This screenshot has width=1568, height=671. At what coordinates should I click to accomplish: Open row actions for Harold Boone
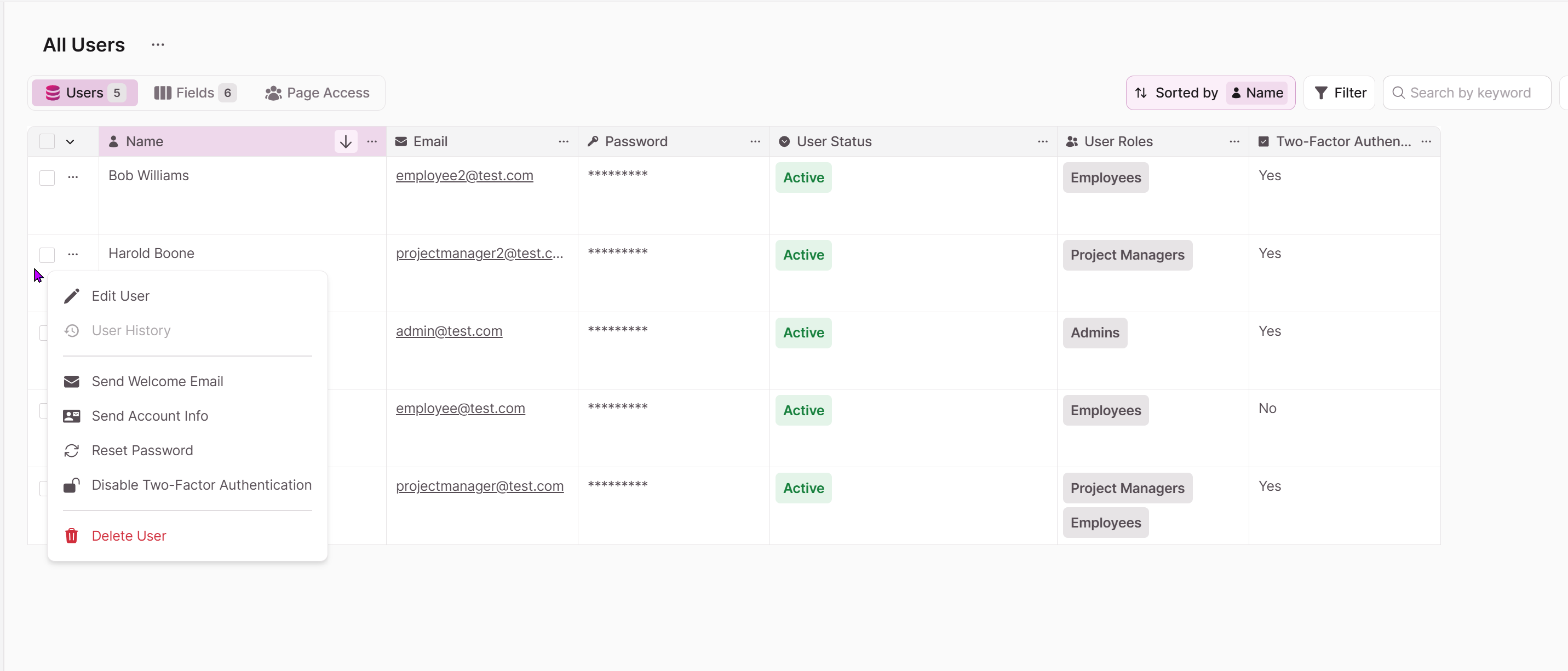click(73, 254)
